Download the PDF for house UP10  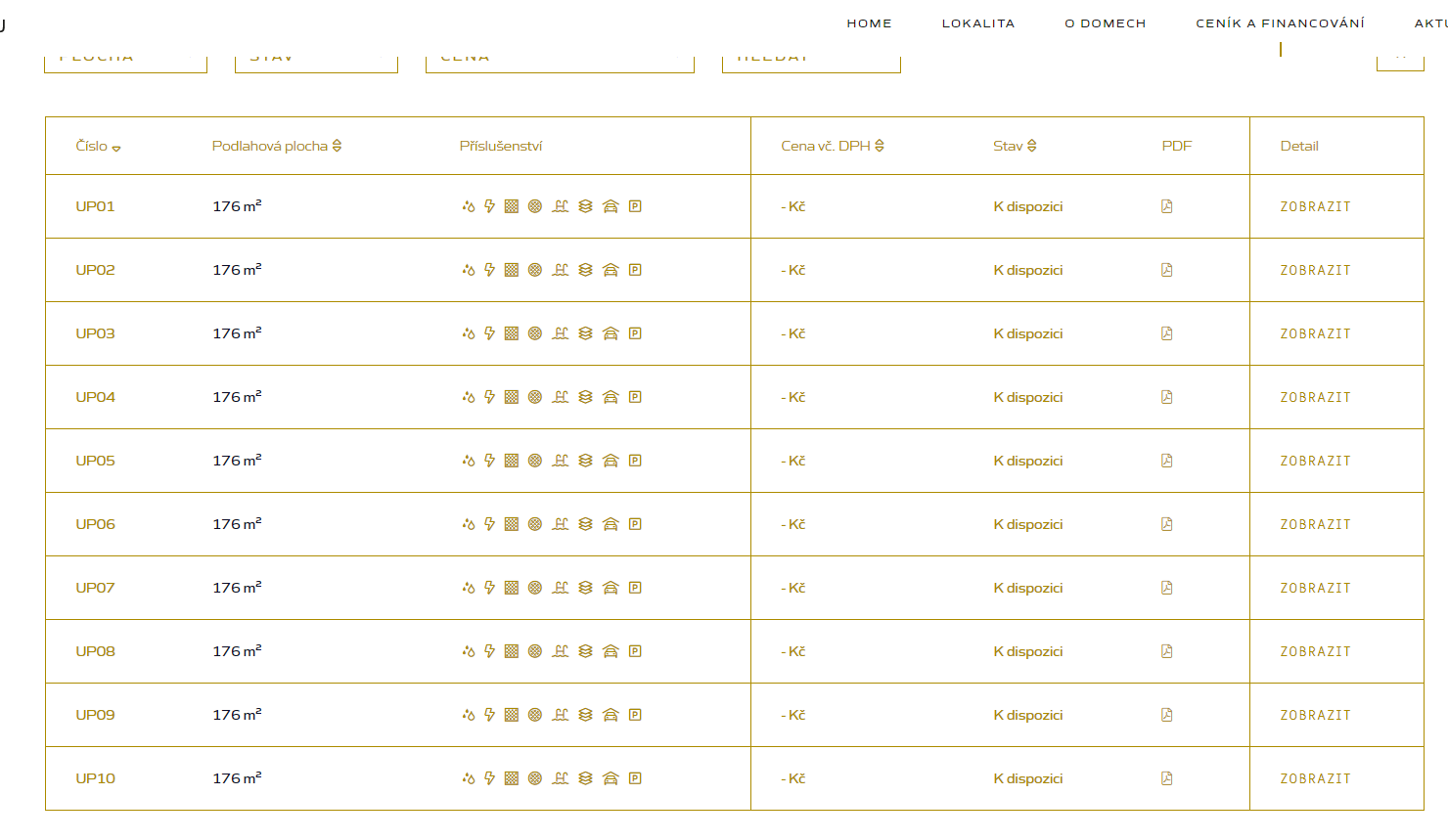point(1166,778)
